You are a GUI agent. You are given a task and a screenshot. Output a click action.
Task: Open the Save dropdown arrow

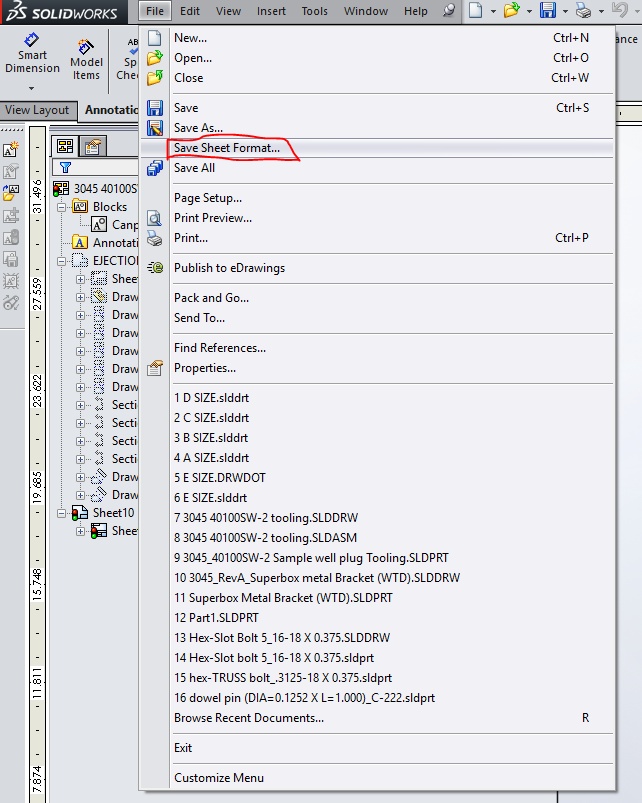pos(565,11)
